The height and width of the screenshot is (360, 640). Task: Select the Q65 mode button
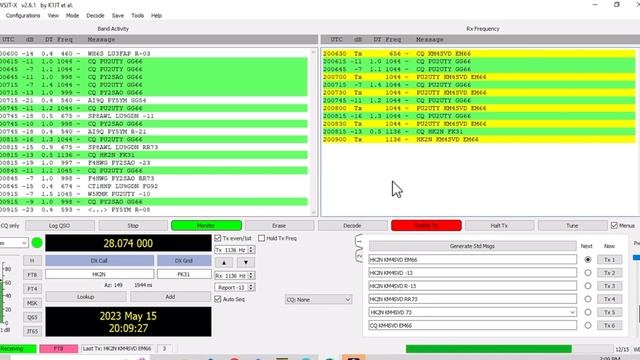tap(32, 317)
